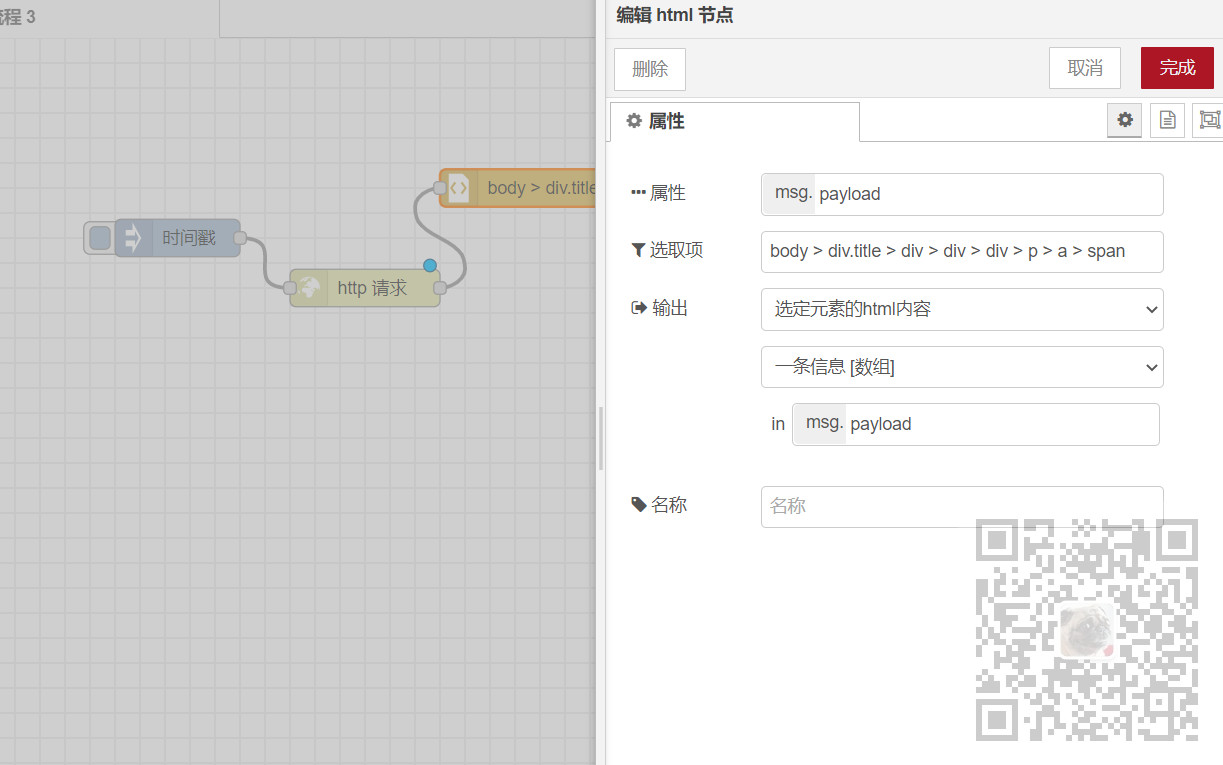Click the blue changed-indicator dot on http 请求

point(430,265)
